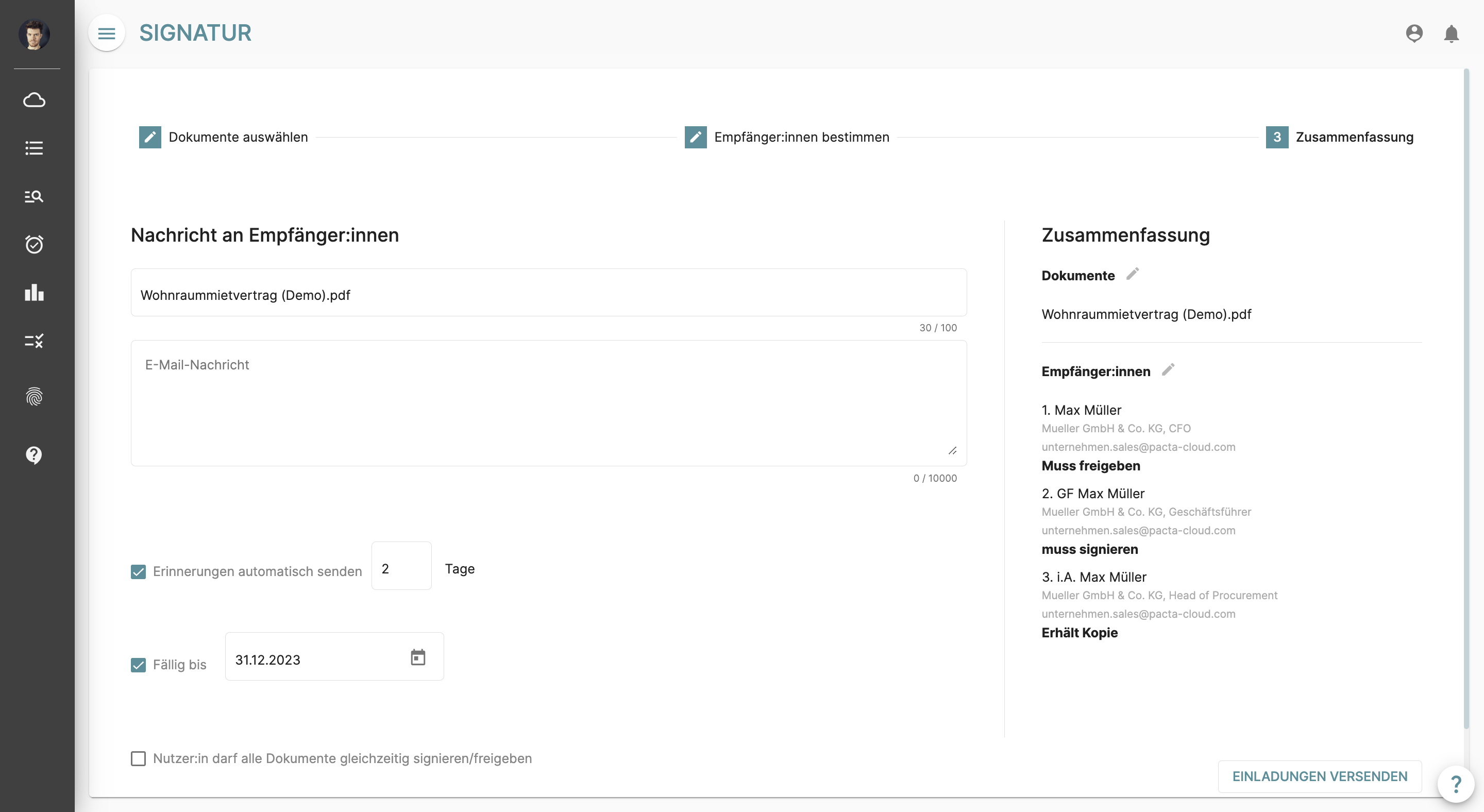The height and width of the screenshot is (812, 1484).
Task: Click the due date field 31.12.2023
Action: pos(334,656)
